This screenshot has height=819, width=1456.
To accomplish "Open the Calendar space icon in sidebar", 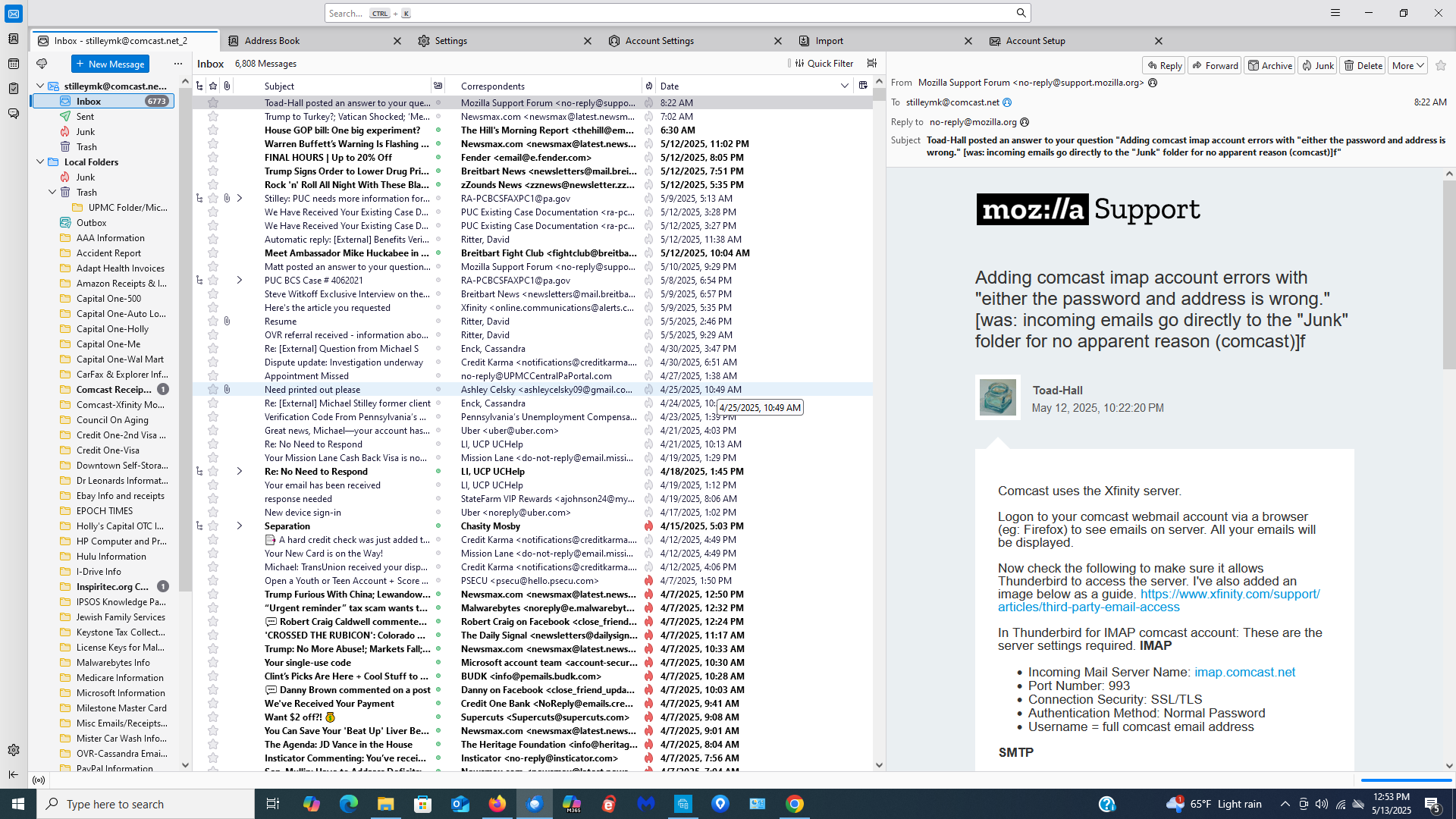I will (14, 64).
